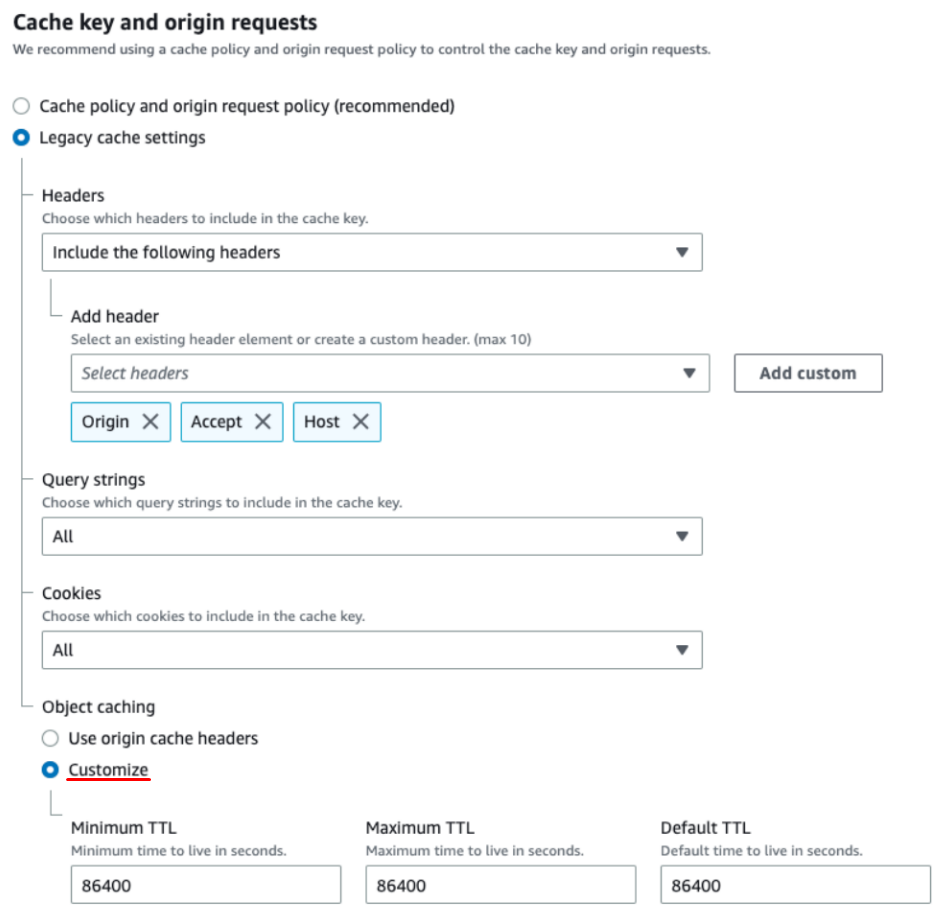The image size is (947, 914).
Task: Click the Maximum TTL input field
Action: click(x=500, y=885)
